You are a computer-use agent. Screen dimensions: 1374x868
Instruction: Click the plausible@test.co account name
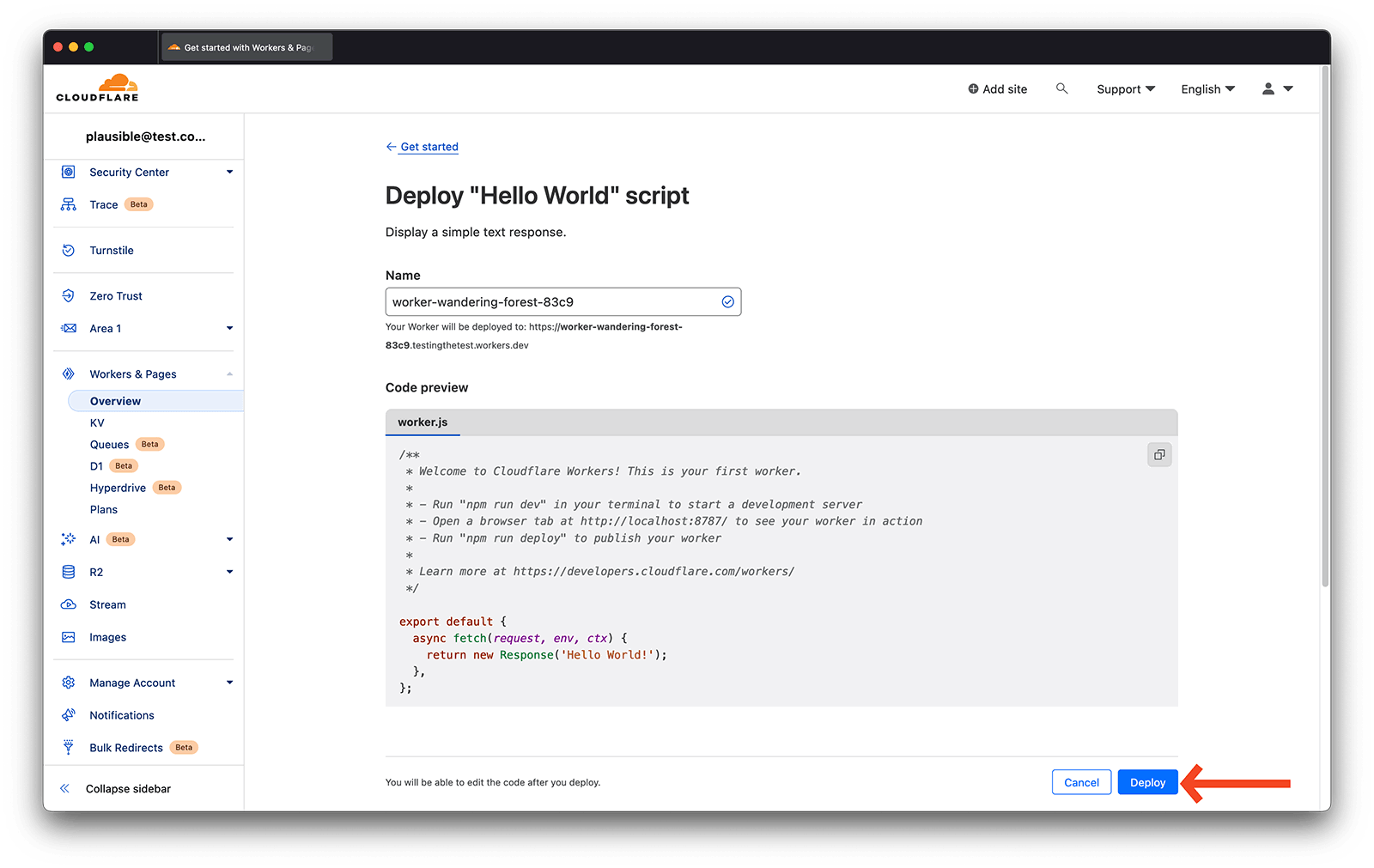pyautogui.click(x=145, y=137)
